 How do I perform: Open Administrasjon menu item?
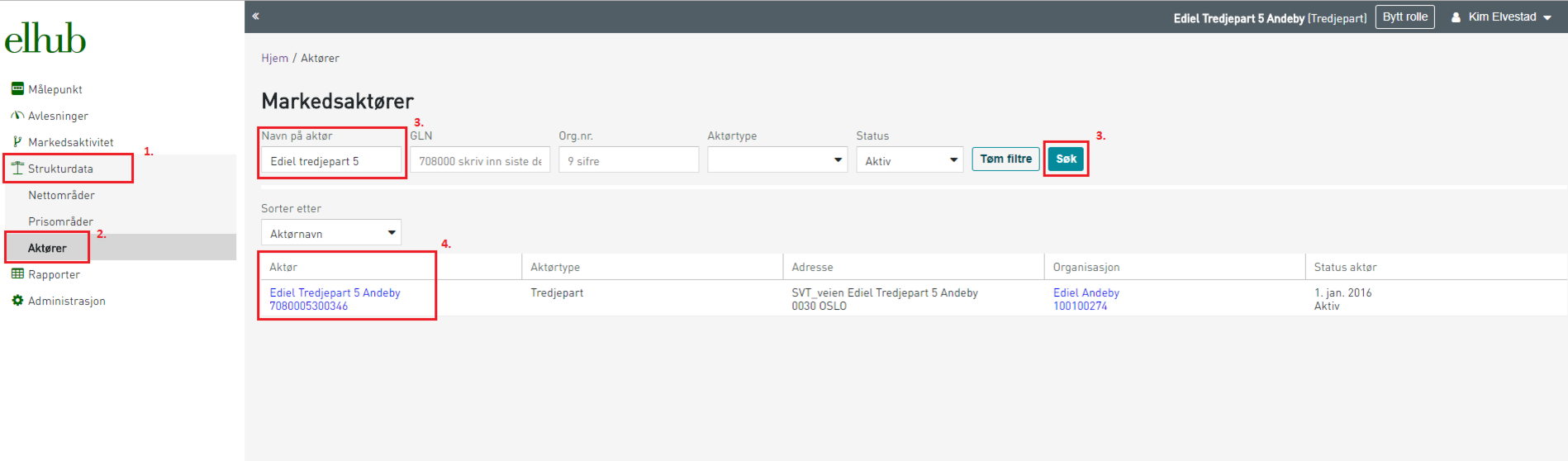coord(67,301)
